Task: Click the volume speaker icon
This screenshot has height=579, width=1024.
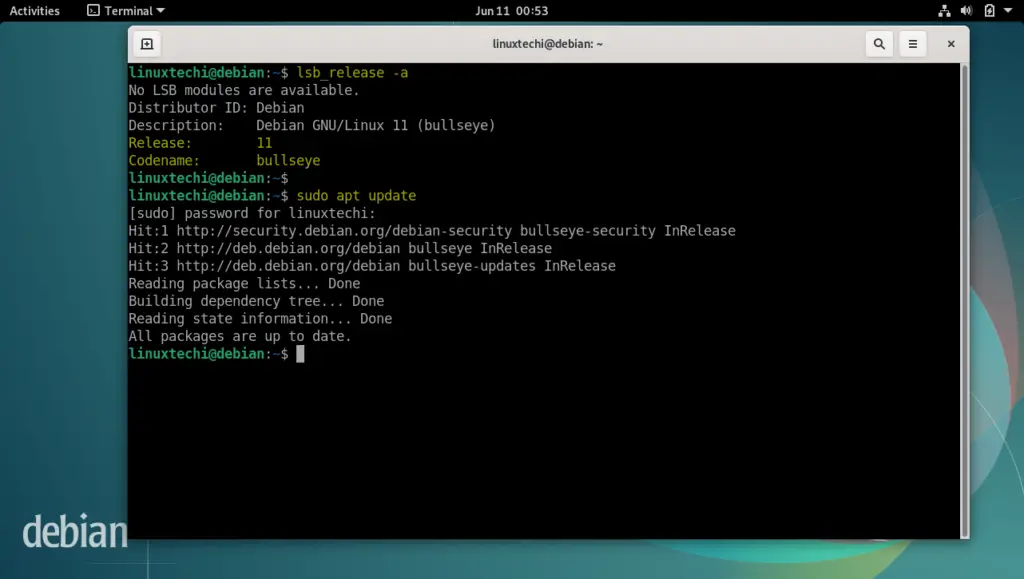Action: coord(967,10)
